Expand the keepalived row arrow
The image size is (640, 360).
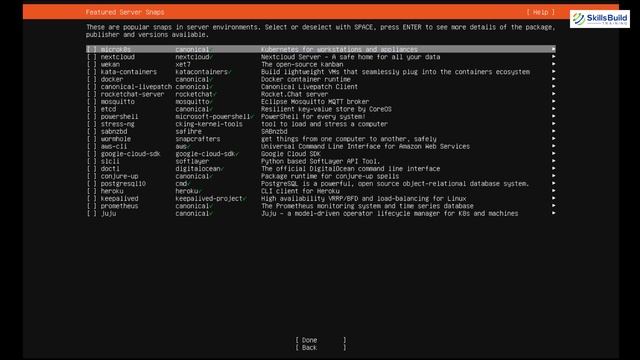553,199
